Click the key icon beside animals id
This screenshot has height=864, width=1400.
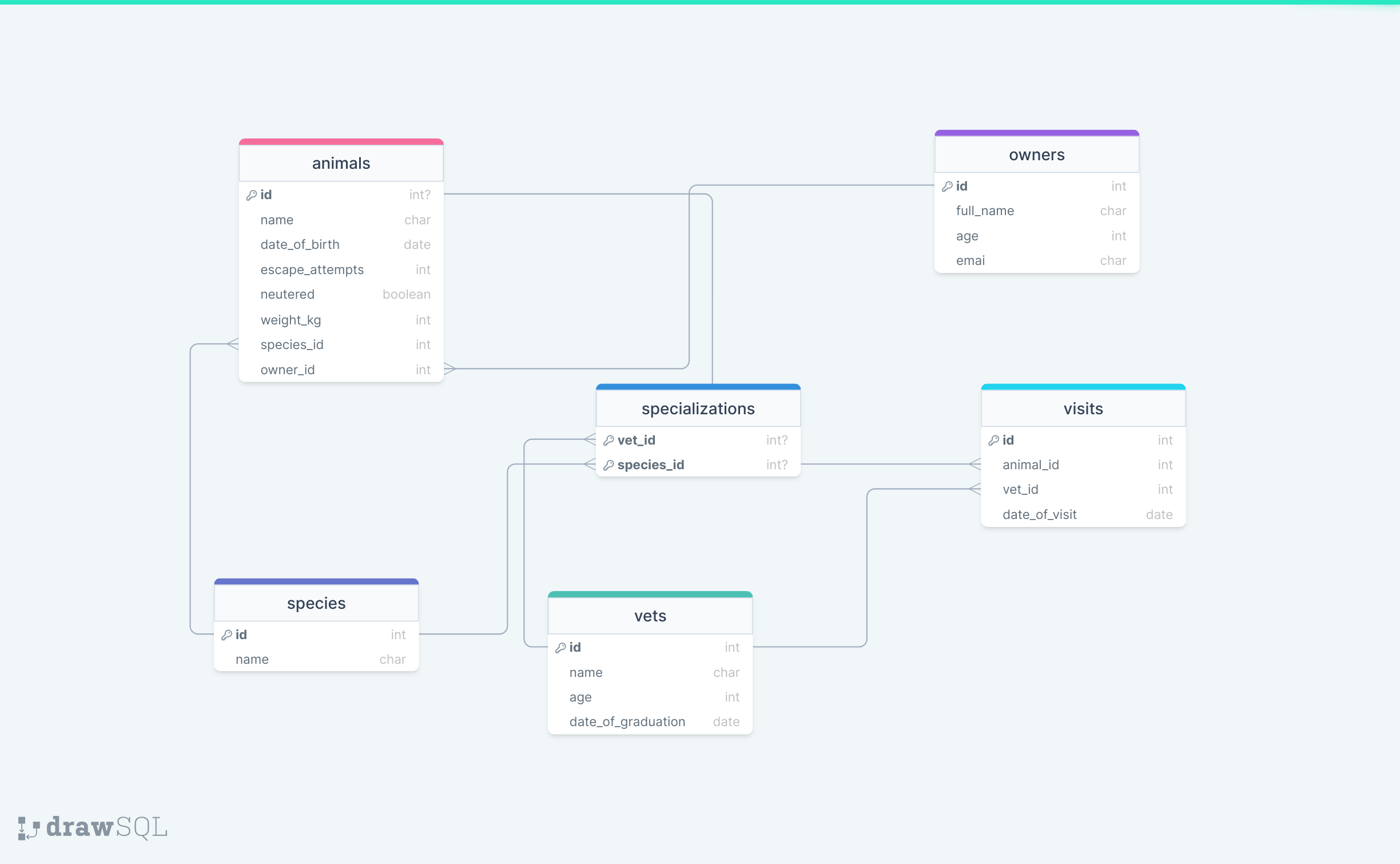pyautogui.click(x=251, y=195)
